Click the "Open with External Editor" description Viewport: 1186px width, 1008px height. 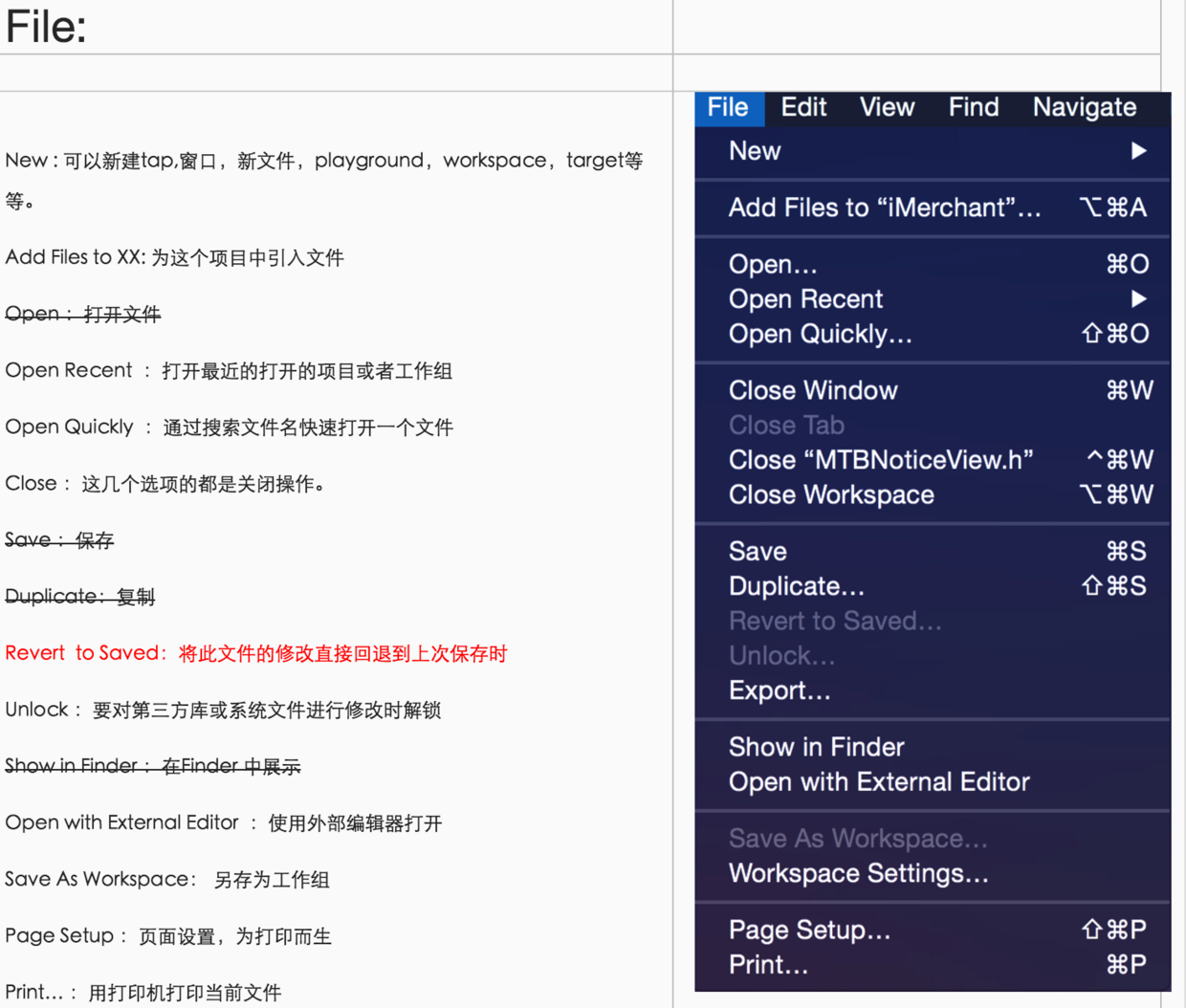[224, 822]
